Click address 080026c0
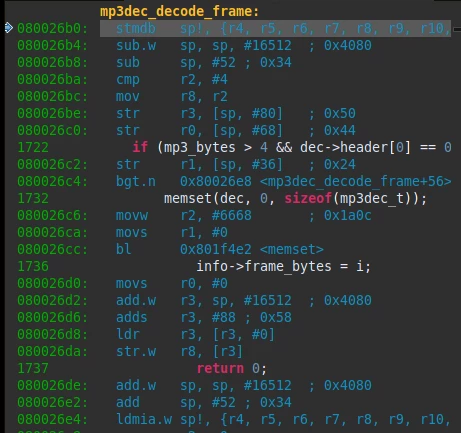Image resolution: width=461 pixels, height=433 pixels. click(52, 131)
